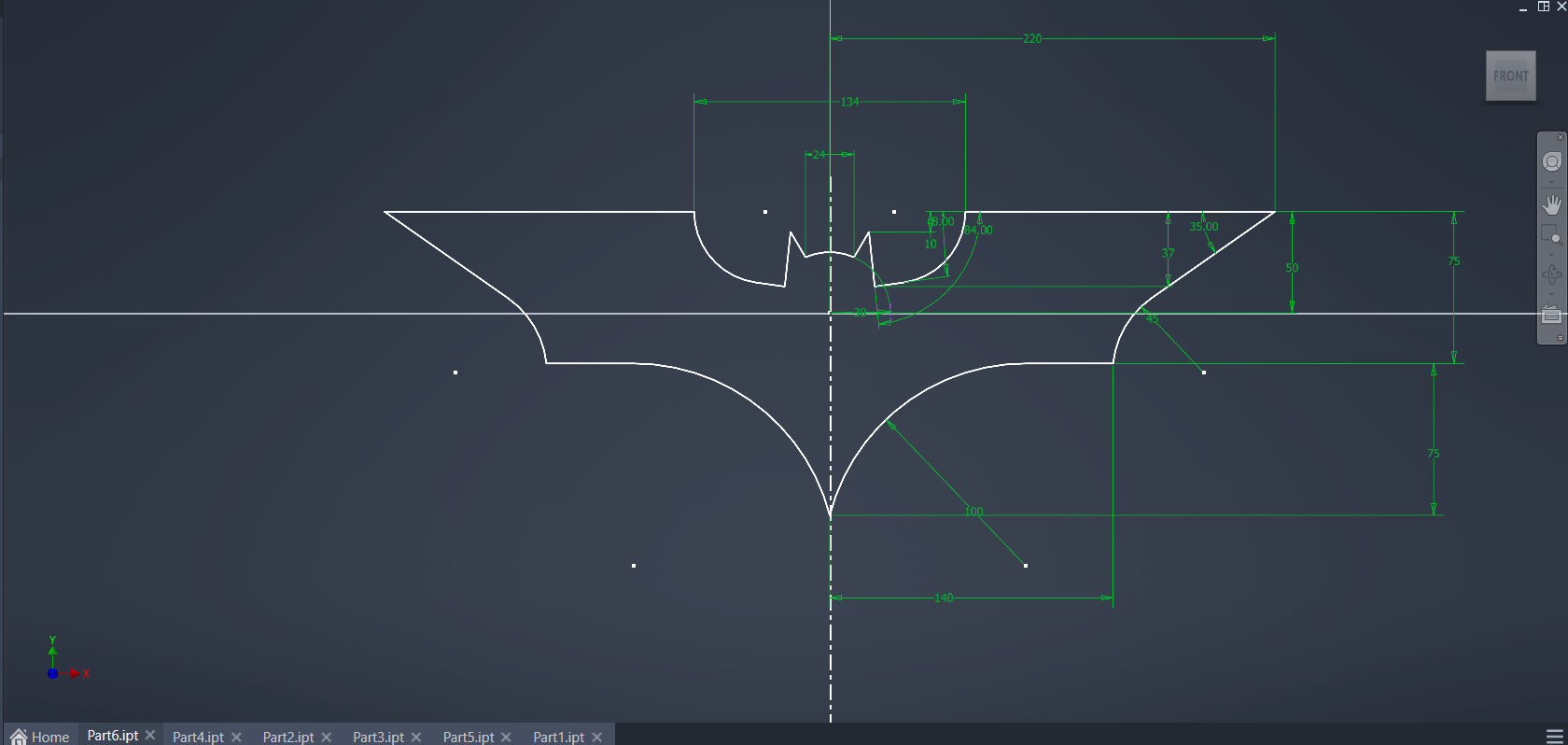1568x745 pixels.
Task: Select the 220 horizontal dimension
Action: [x=1031, y=38]
